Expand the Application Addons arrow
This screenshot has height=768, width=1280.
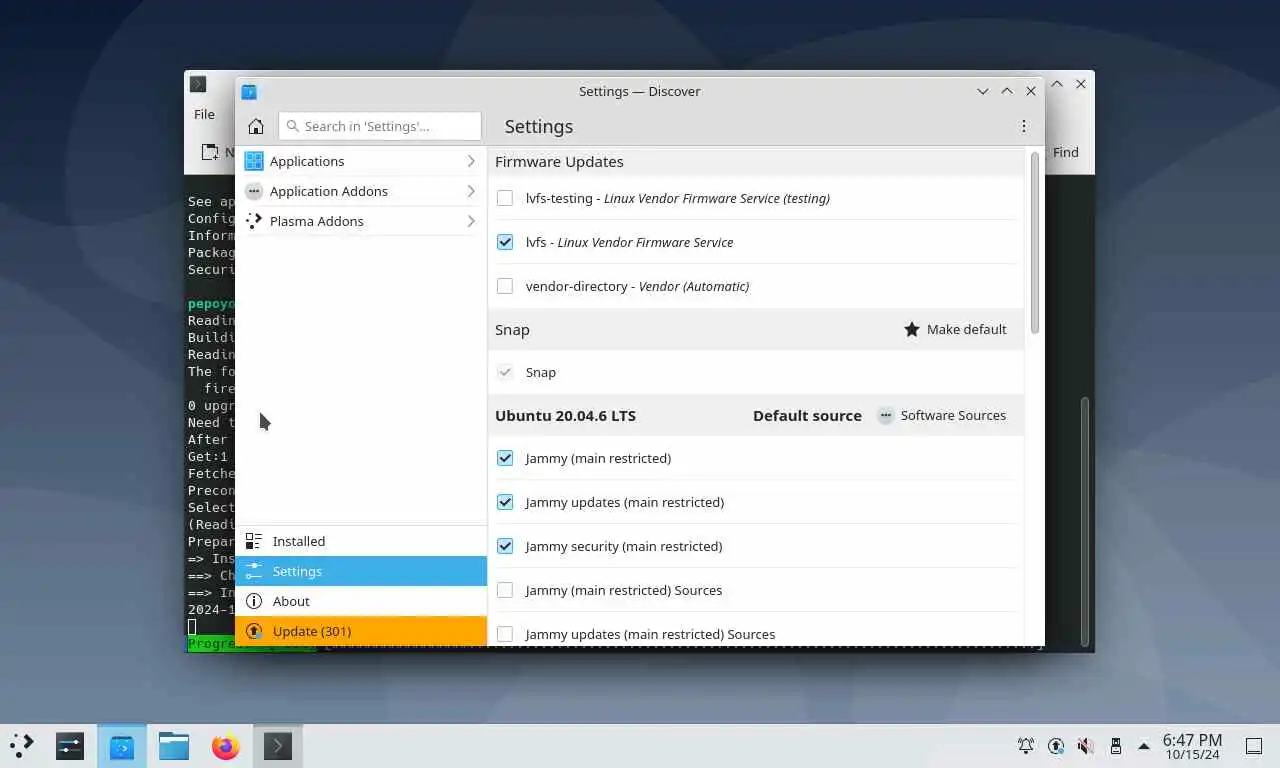pyautogui.click(x=471, y=191)
